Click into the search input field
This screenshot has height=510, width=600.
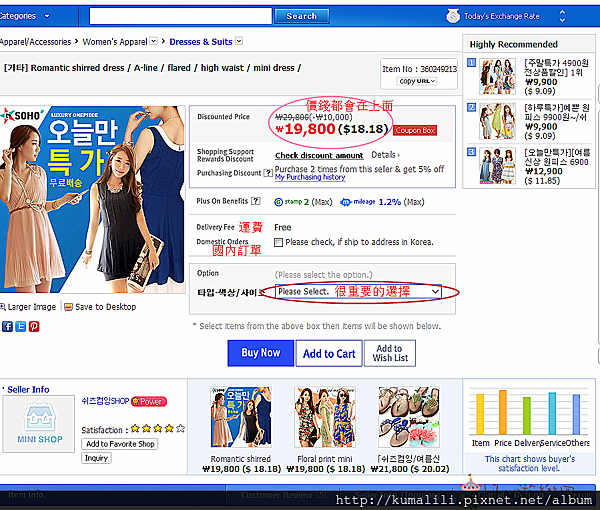tap(181, 16)
